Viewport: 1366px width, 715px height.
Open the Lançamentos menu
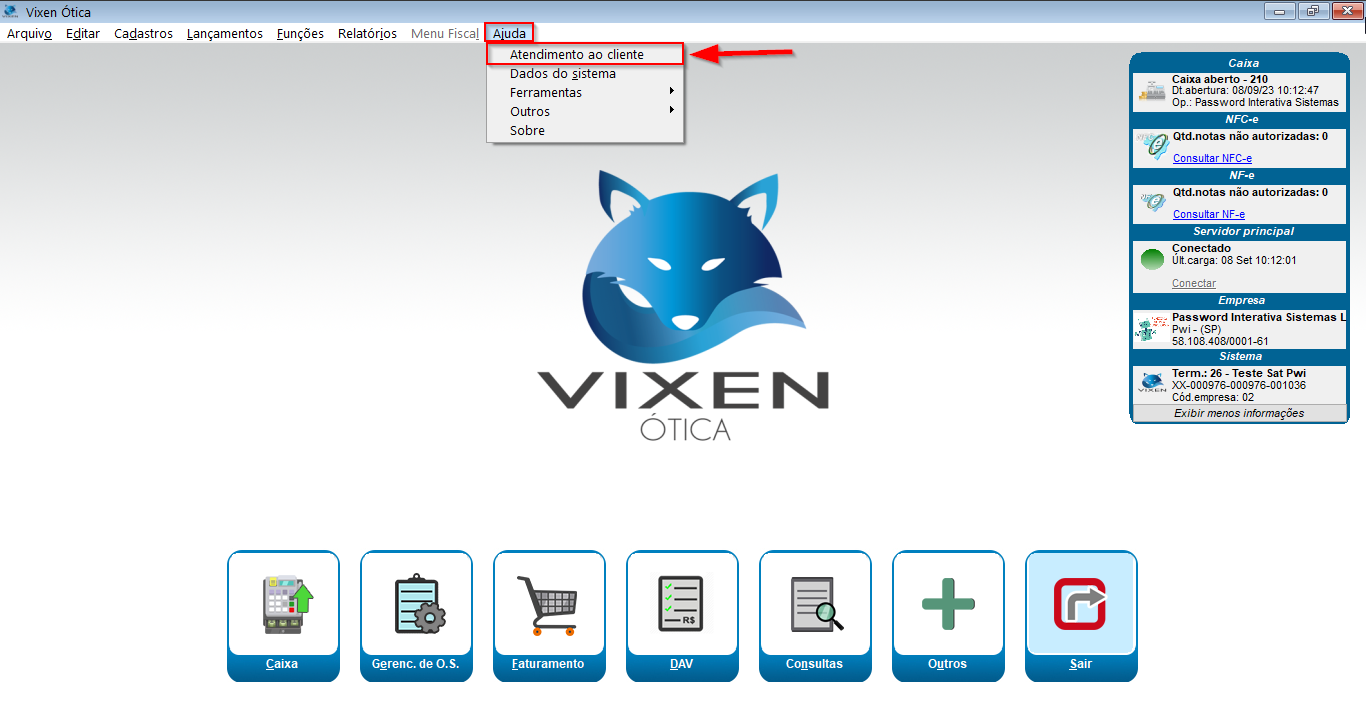[x=225, y=33]
